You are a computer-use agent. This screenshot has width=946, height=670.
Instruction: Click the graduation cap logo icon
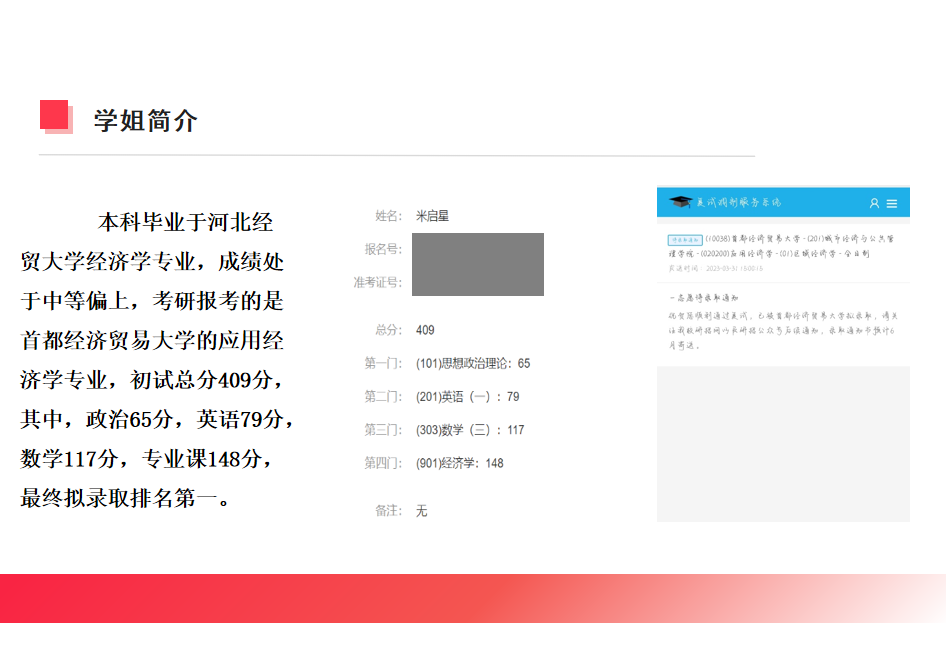click(680, 202)
